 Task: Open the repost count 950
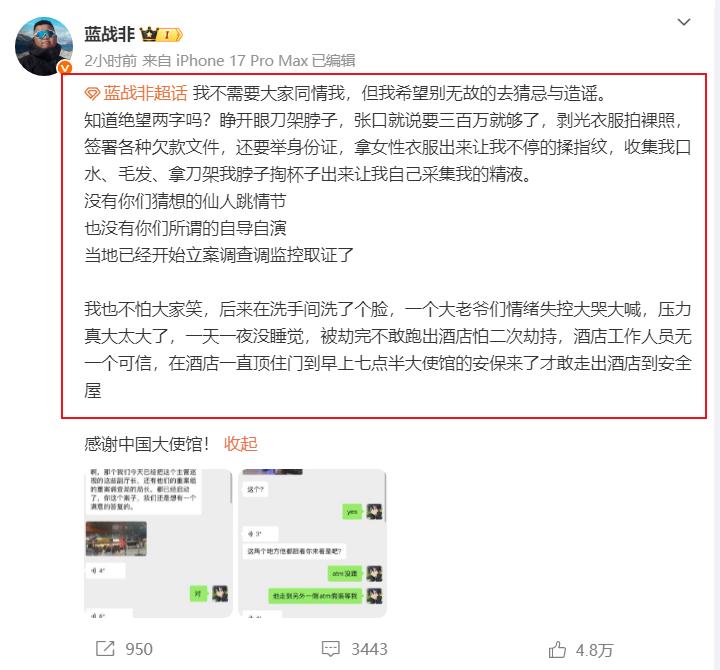[x=139, y=649]
